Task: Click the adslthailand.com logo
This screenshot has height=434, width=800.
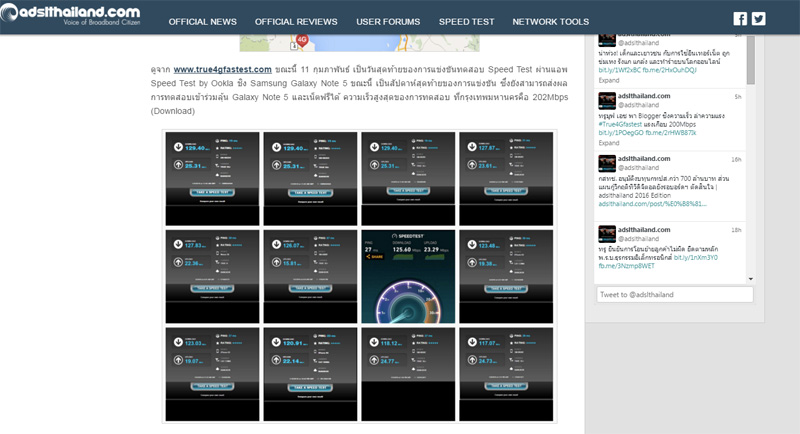Action: click(70, 14)
